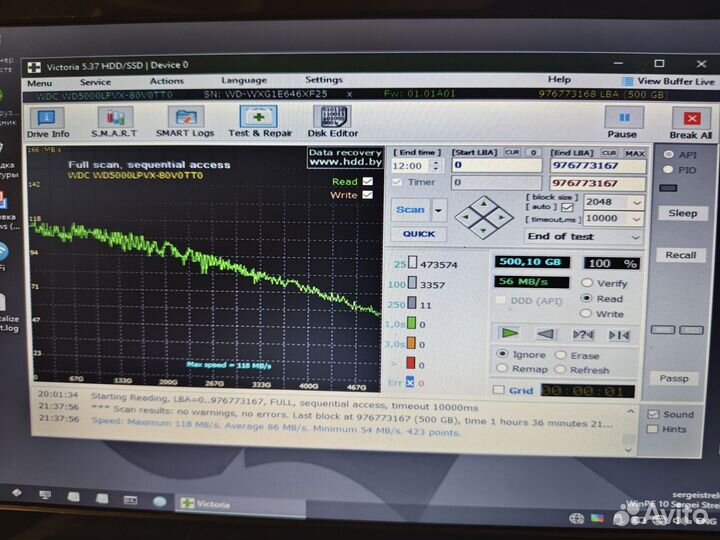Select the Remap radio option

pyautogui.click(x=501, y=369)
